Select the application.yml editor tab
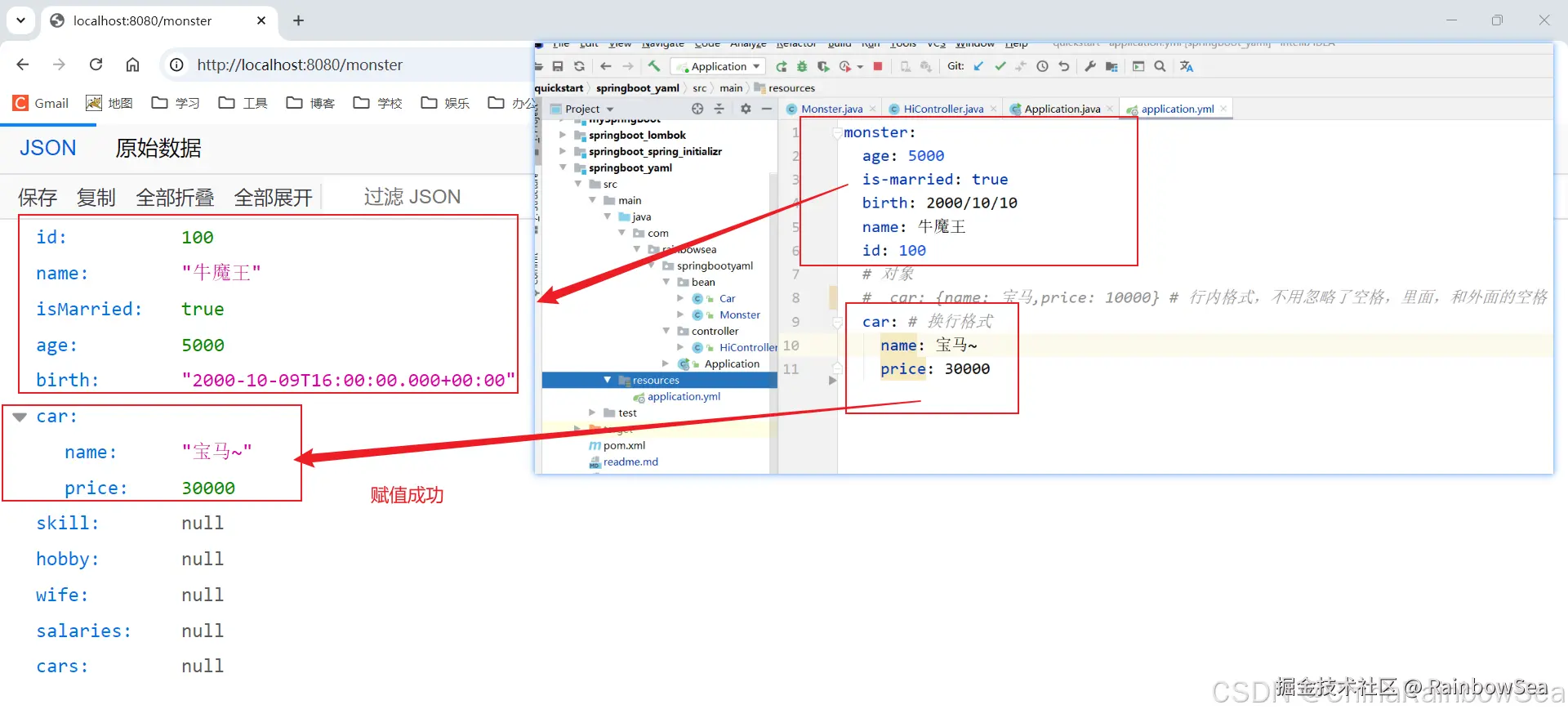1568x718 pixels. pyautogui.click(x=1177, y=109)
